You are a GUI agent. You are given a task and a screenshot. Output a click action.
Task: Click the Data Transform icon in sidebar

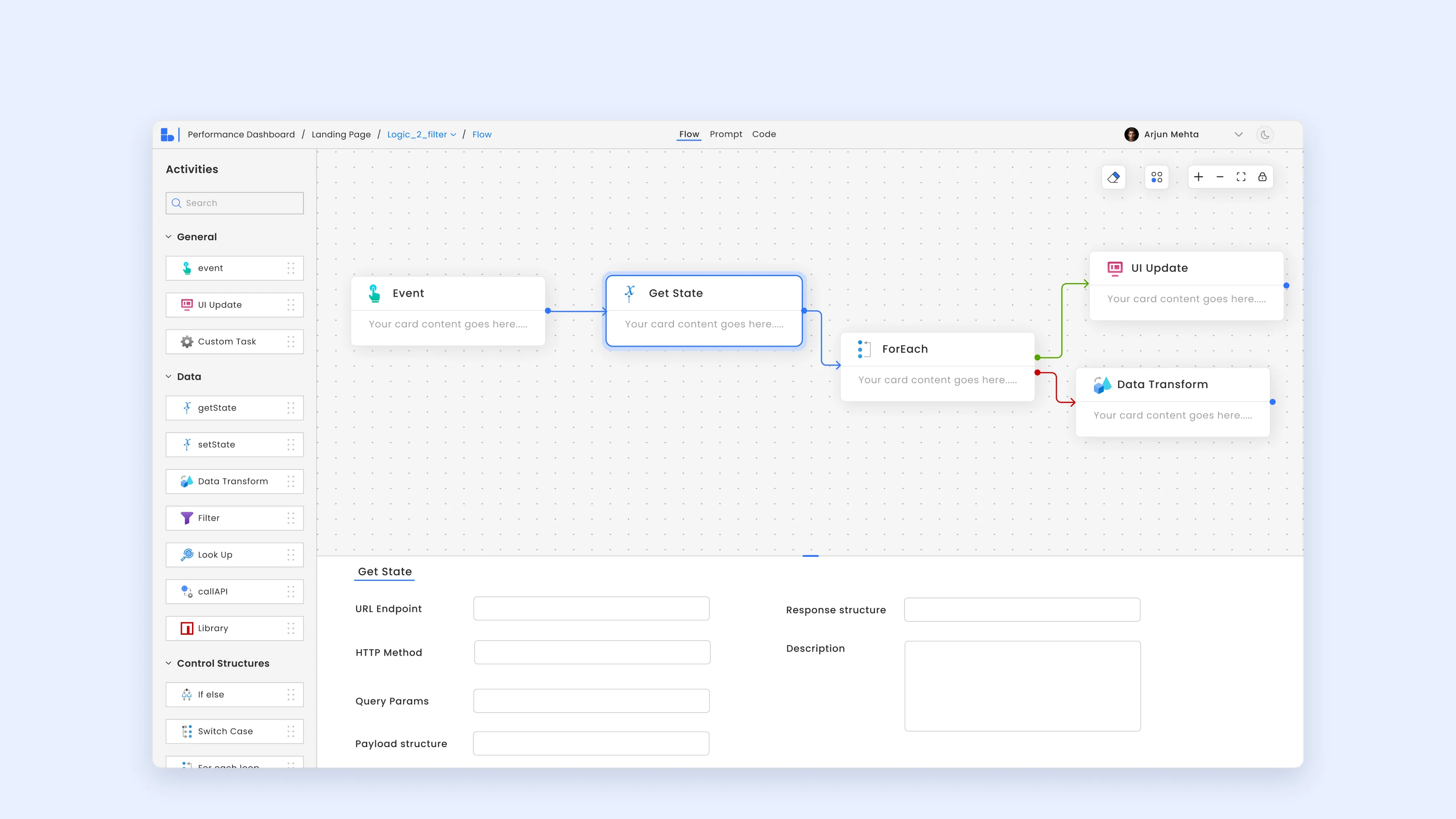(x=187, y=481)
